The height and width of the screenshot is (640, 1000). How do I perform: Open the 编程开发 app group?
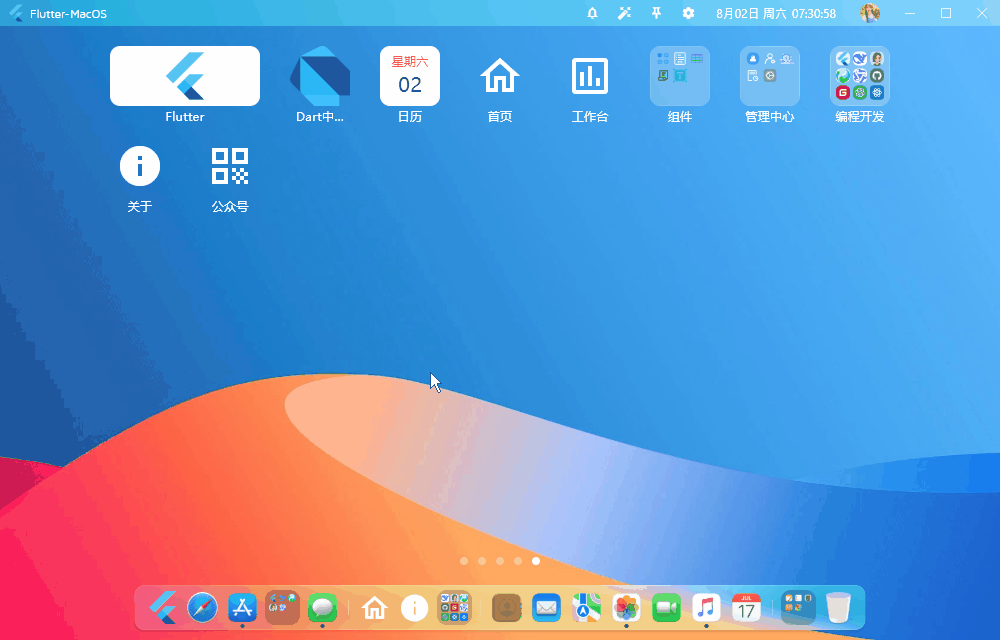click(x=860, y=75)
